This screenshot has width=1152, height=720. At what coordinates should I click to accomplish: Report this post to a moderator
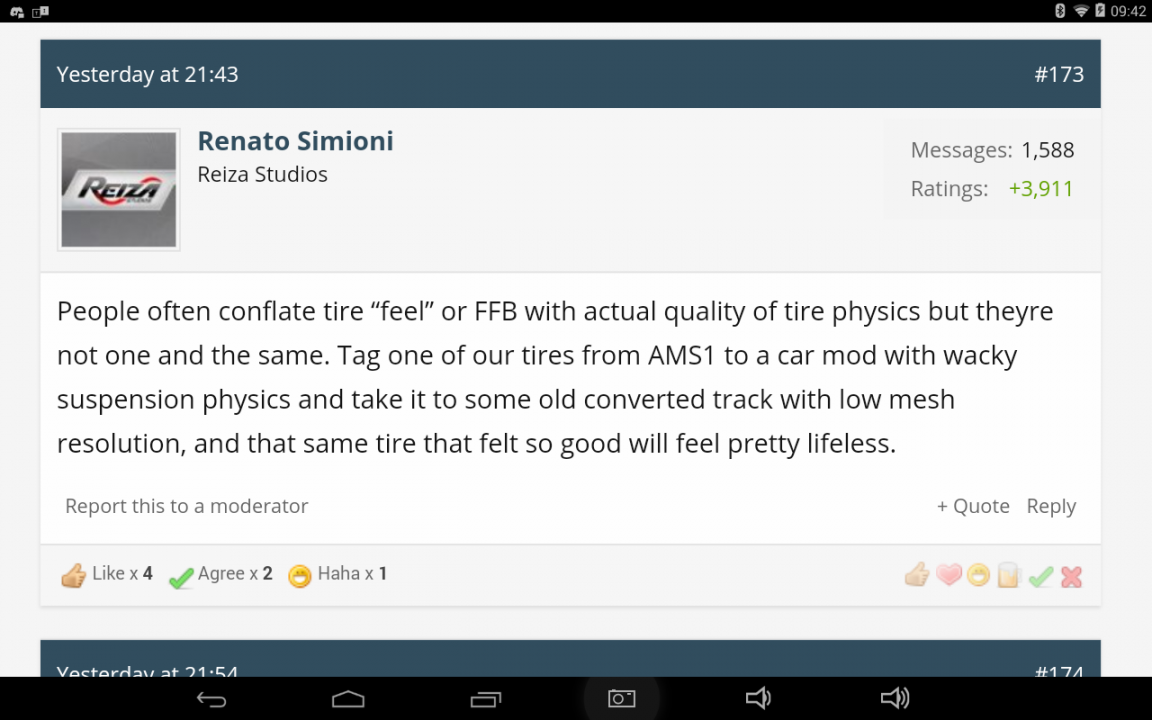tap(186, 506)
